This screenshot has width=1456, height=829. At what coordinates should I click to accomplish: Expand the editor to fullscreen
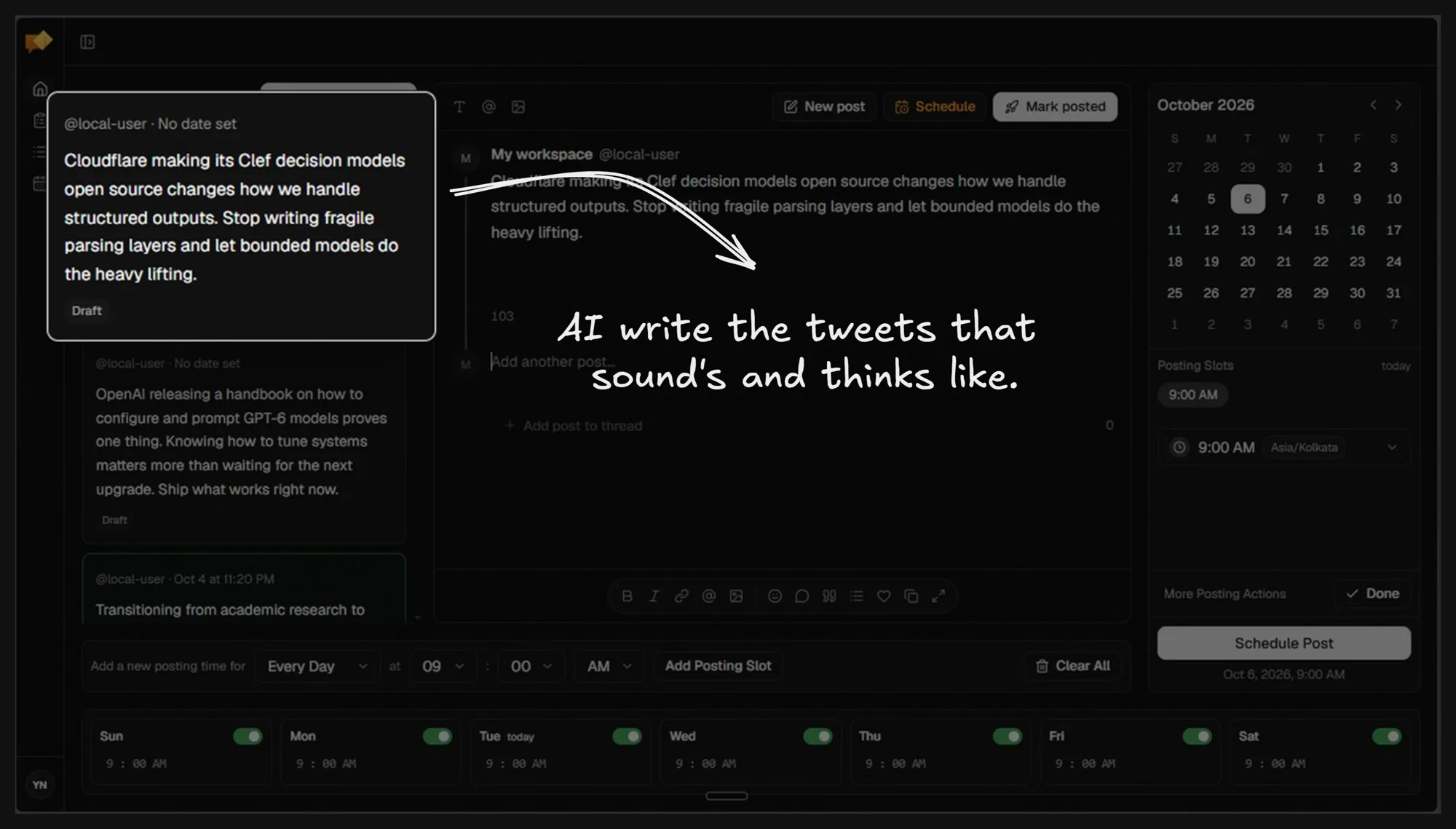pyautogui.click(x=938, y=596)
